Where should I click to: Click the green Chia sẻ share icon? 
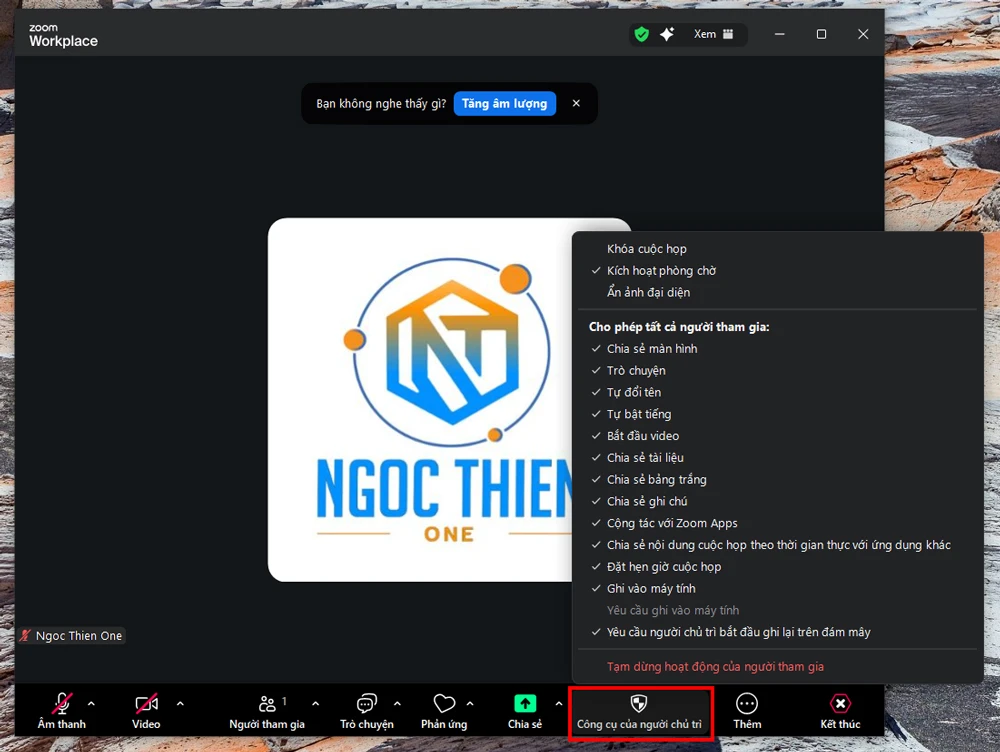(x=524, y=704)
